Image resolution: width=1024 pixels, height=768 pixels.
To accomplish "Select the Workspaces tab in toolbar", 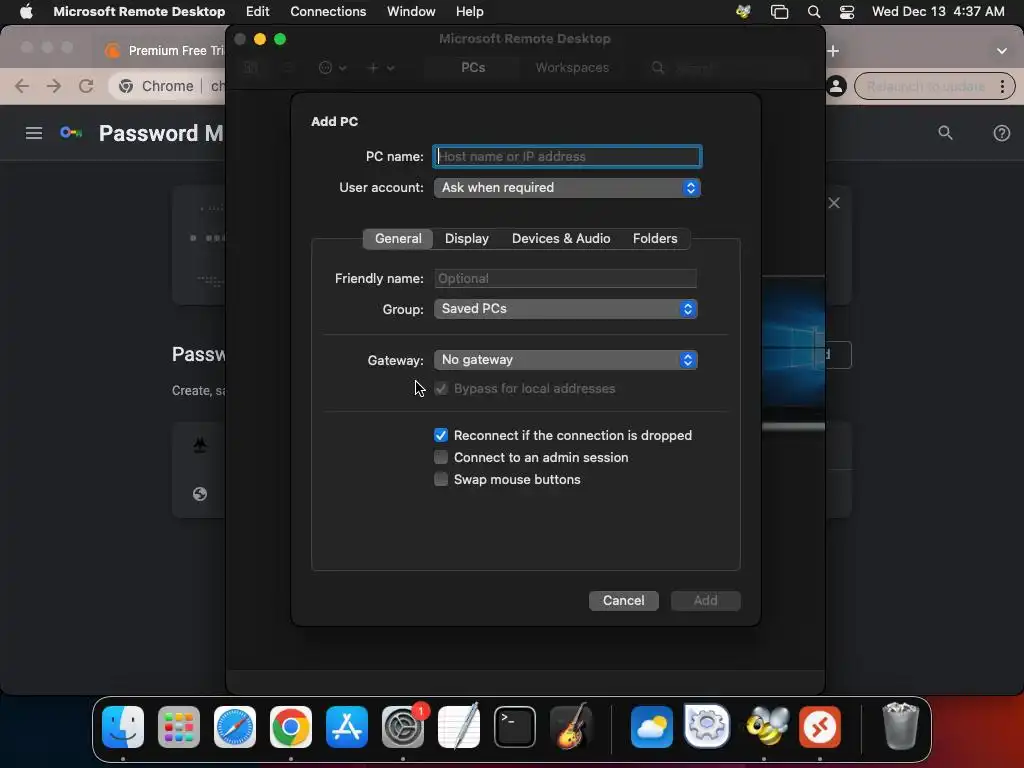I will point(572,68).
